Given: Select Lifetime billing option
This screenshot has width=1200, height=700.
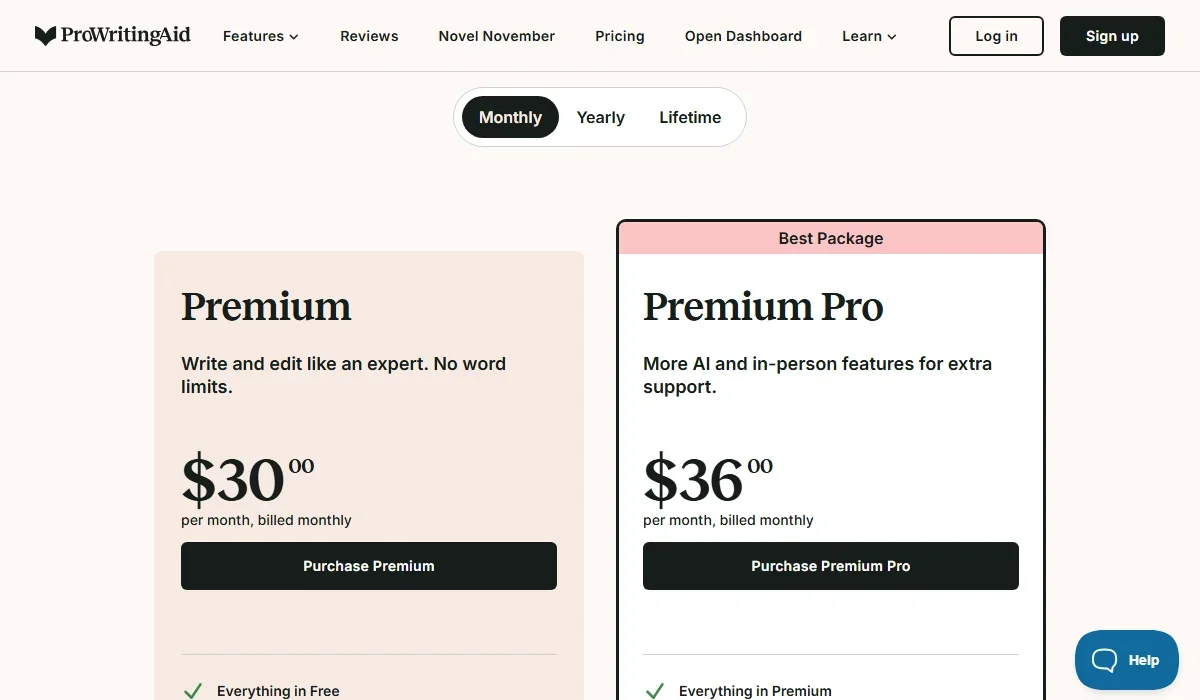Looking at the screenshot, I should 690,117.
